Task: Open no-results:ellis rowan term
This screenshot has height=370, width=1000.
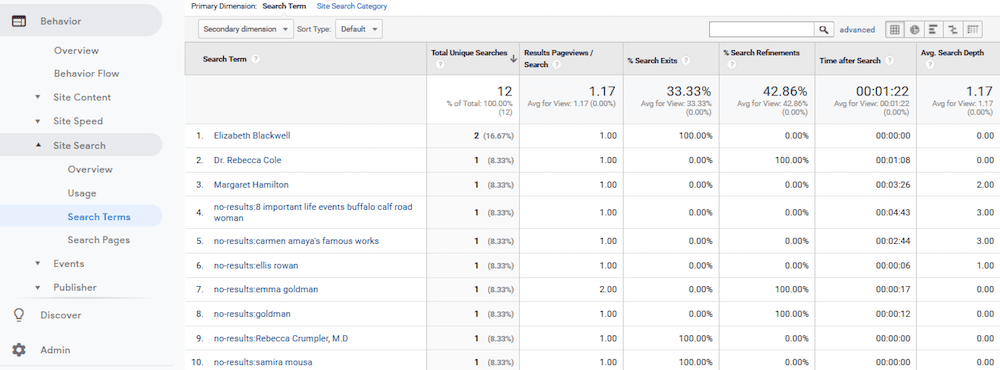Action: click(x=256, y=265)
